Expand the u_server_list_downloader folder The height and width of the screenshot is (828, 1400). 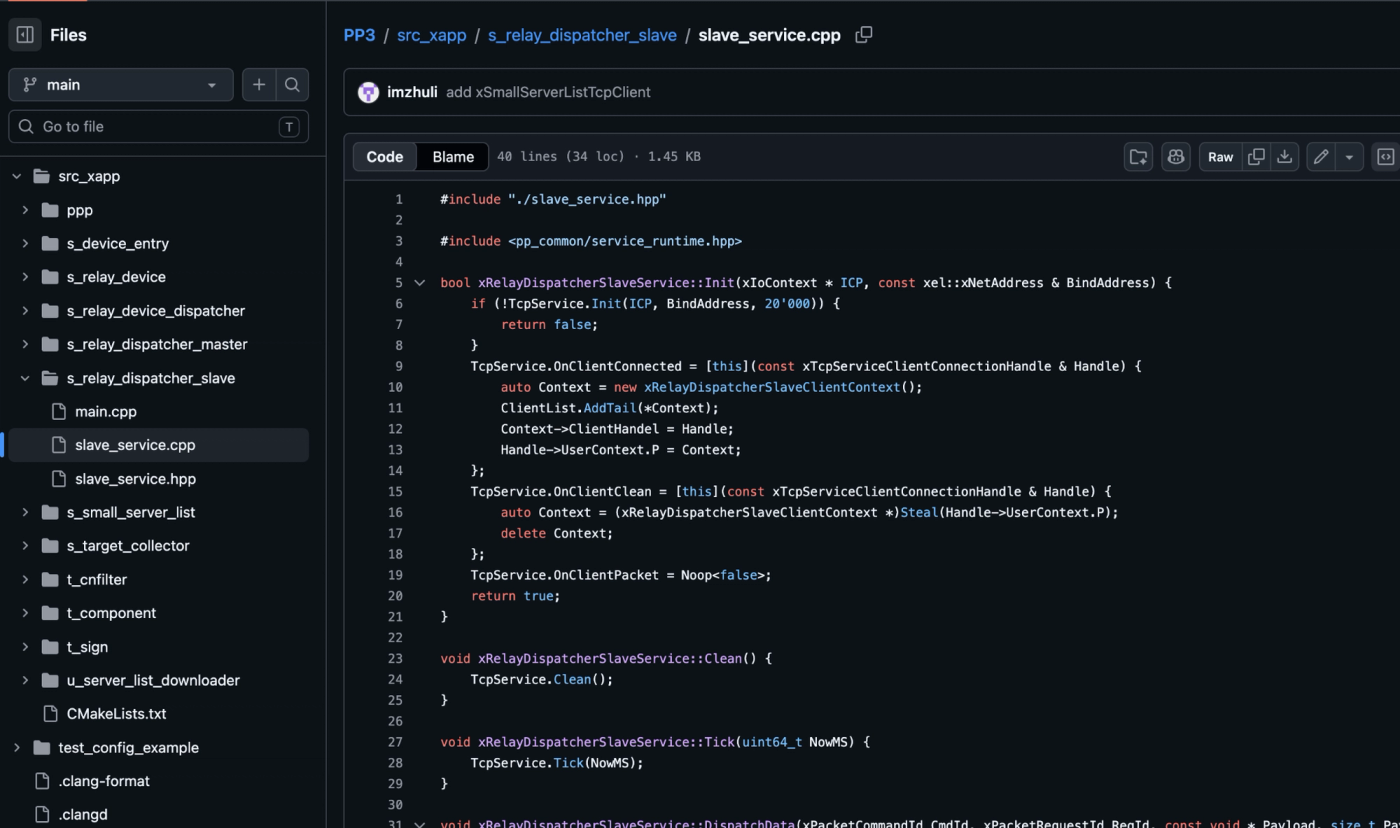[25, 680]
